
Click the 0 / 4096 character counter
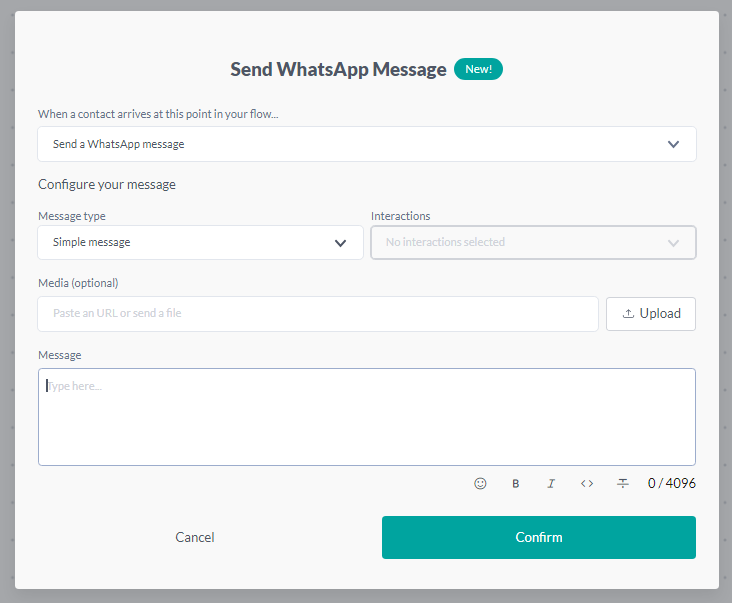coord(671,483)
